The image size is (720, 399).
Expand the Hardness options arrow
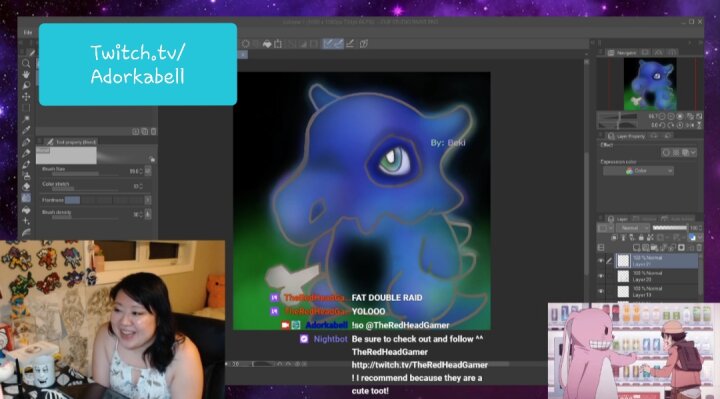(x=148, y=200)
